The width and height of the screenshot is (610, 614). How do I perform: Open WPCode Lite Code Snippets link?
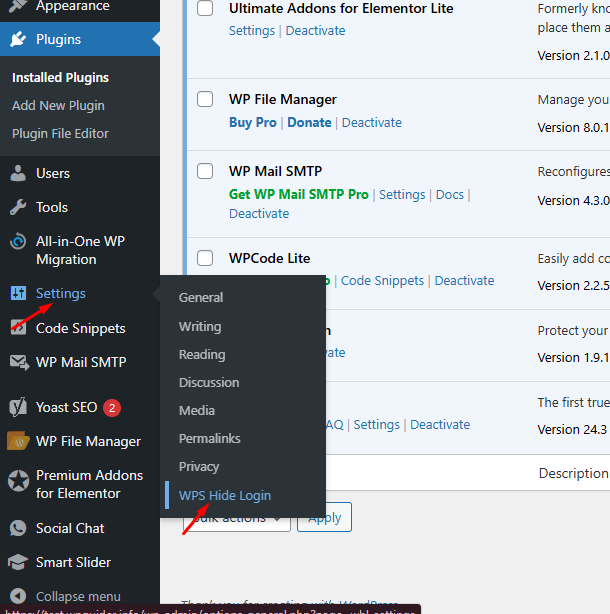pyautogui.click(x=382, y=280)
